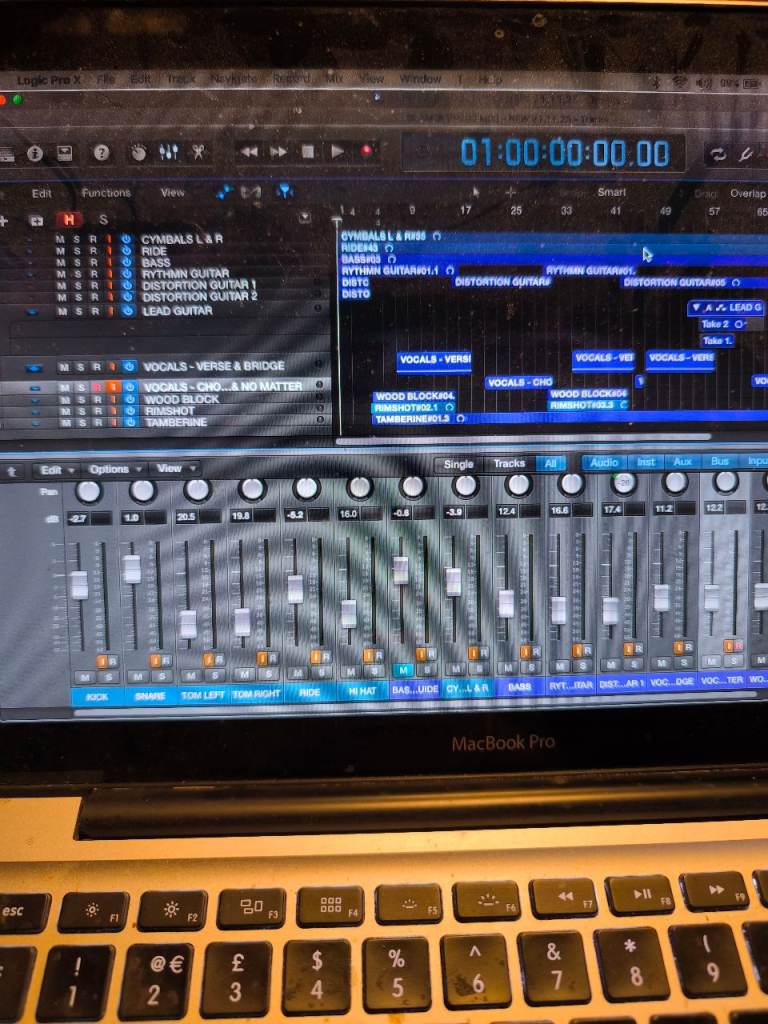This screenshot has height=1024, width=768.
Task: Click the KICK channel volume fader
Action: point(79,584)
